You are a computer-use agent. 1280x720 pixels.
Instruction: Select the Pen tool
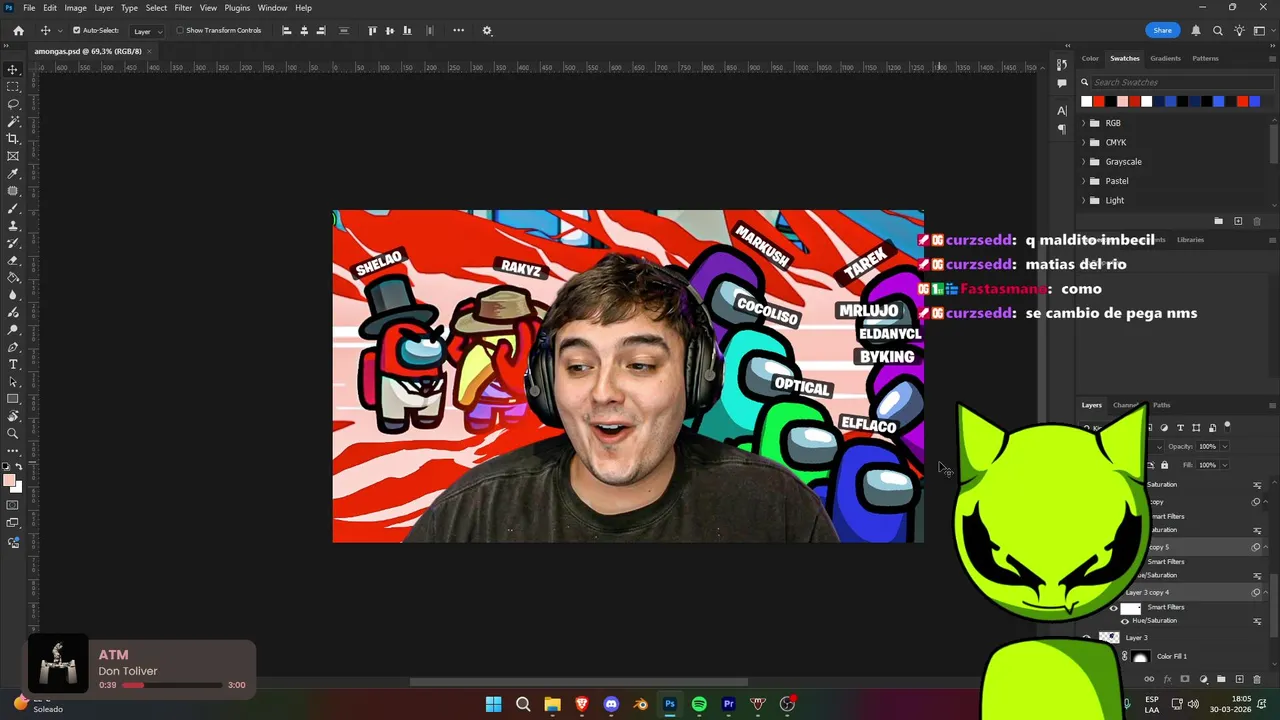[x=13, y=347]
